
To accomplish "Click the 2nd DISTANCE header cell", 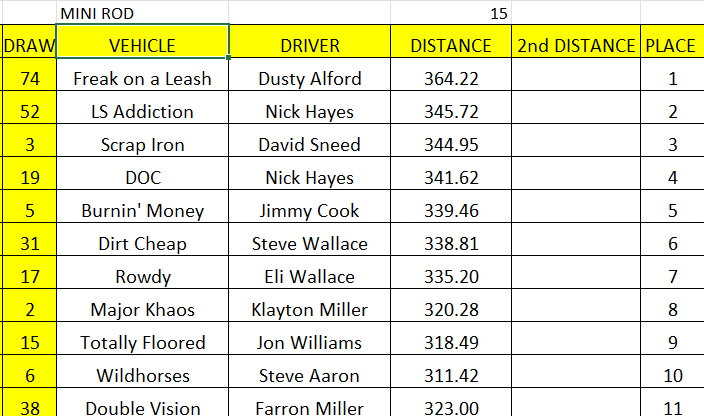I will coord(575,45).
